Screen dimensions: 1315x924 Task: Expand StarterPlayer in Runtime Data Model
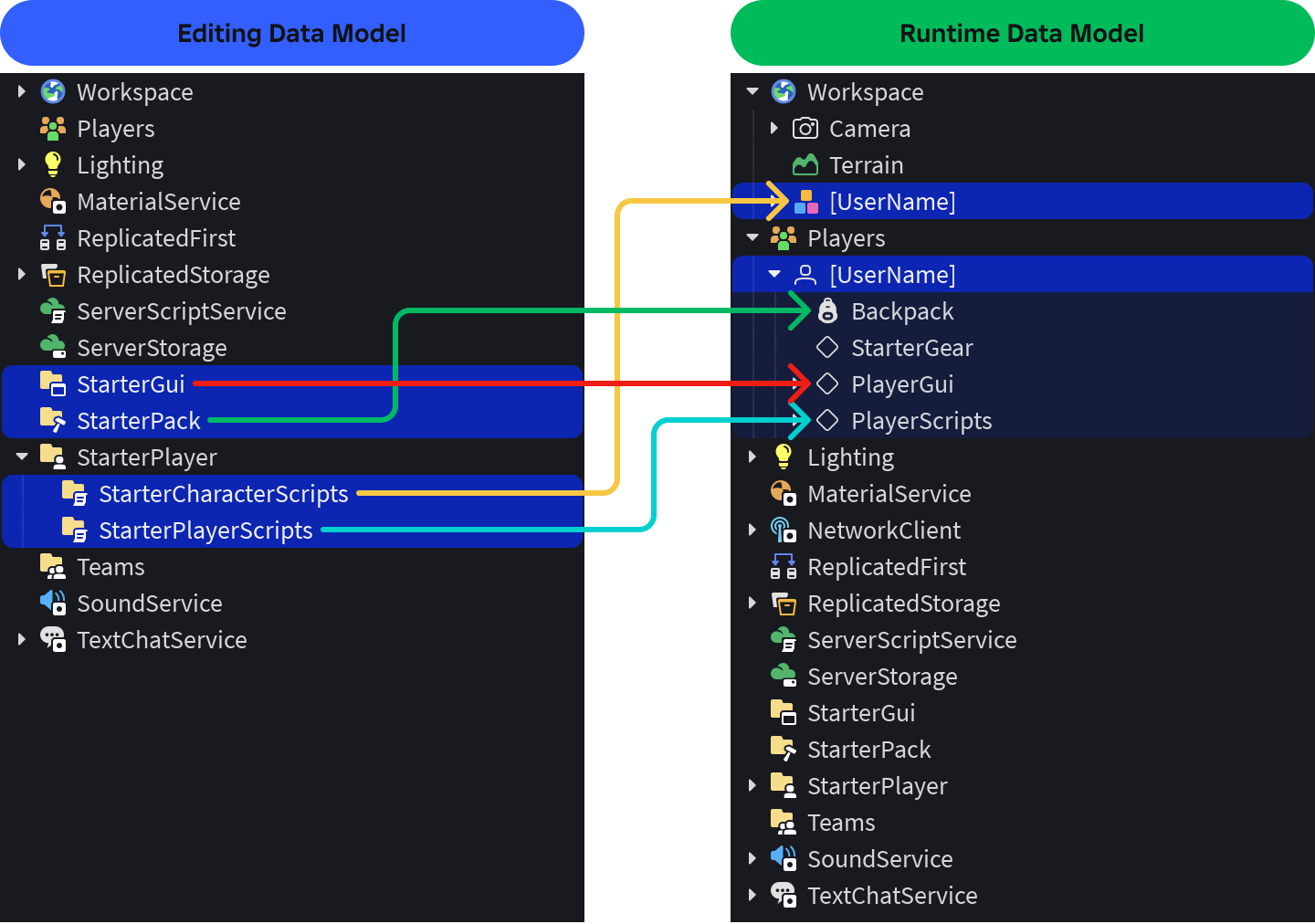pos(752,785)
